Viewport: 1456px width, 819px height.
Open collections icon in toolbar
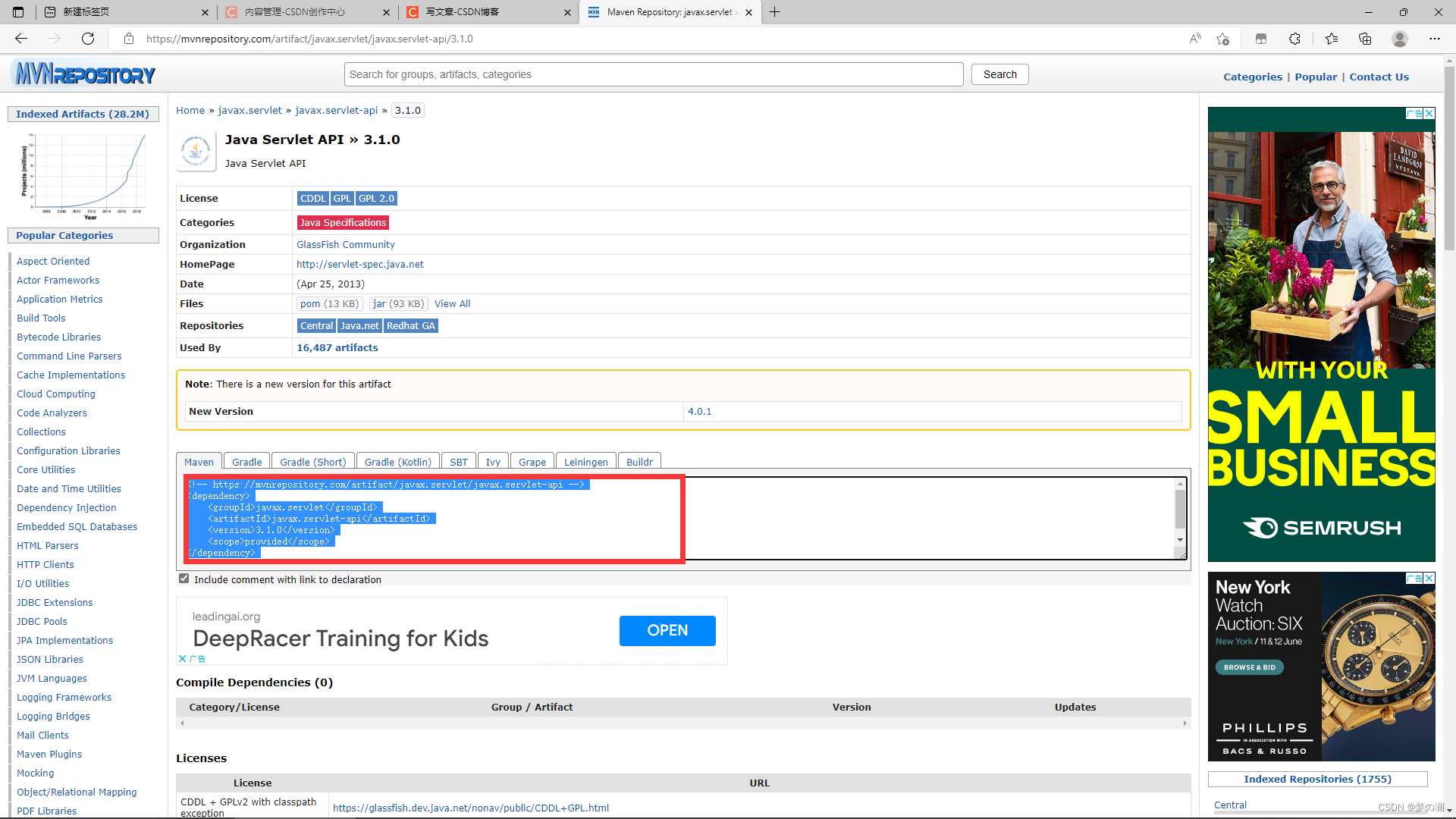[x=1365, y=39]
